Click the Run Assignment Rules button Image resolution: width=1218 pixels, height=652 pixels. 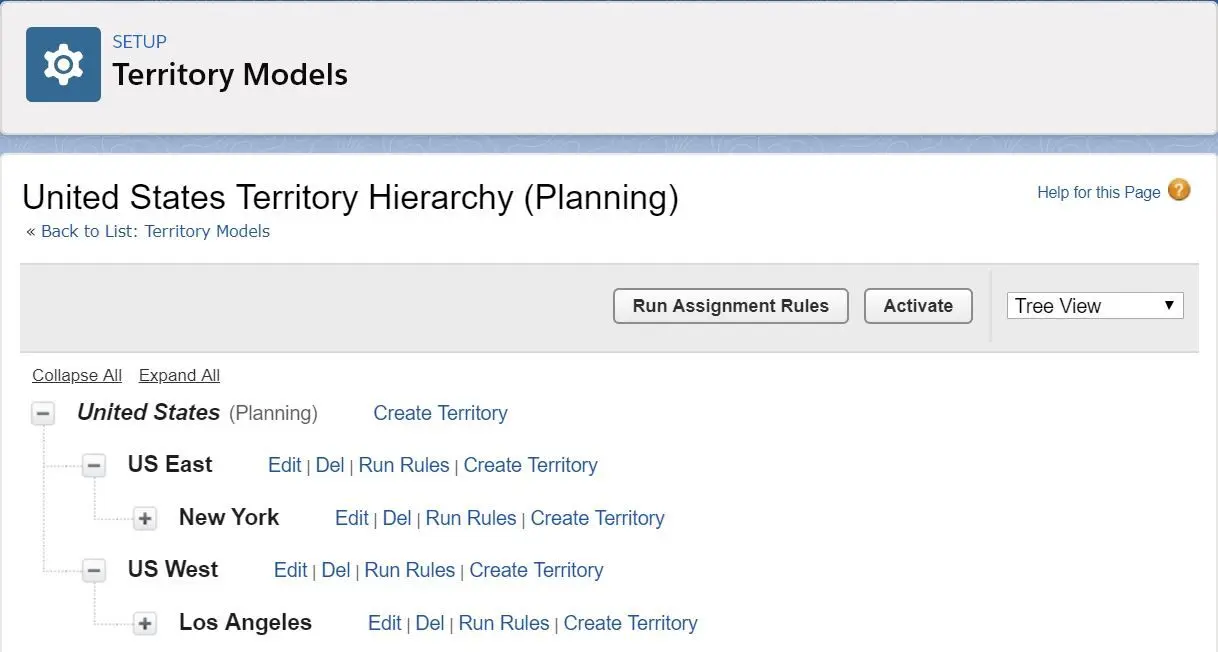[730, 306]
